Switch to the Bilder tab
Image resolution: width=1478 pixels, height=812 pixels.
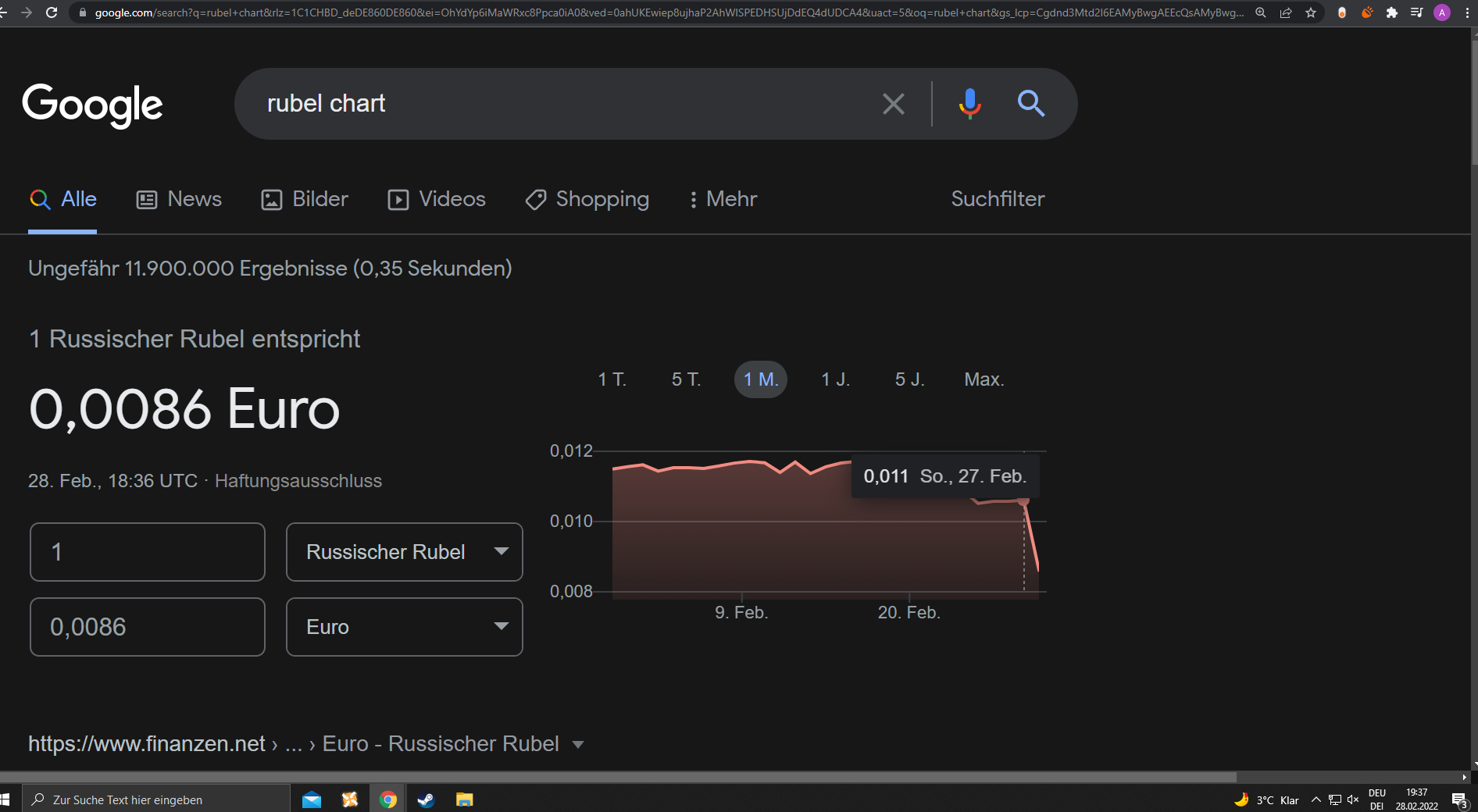[305, 199]
